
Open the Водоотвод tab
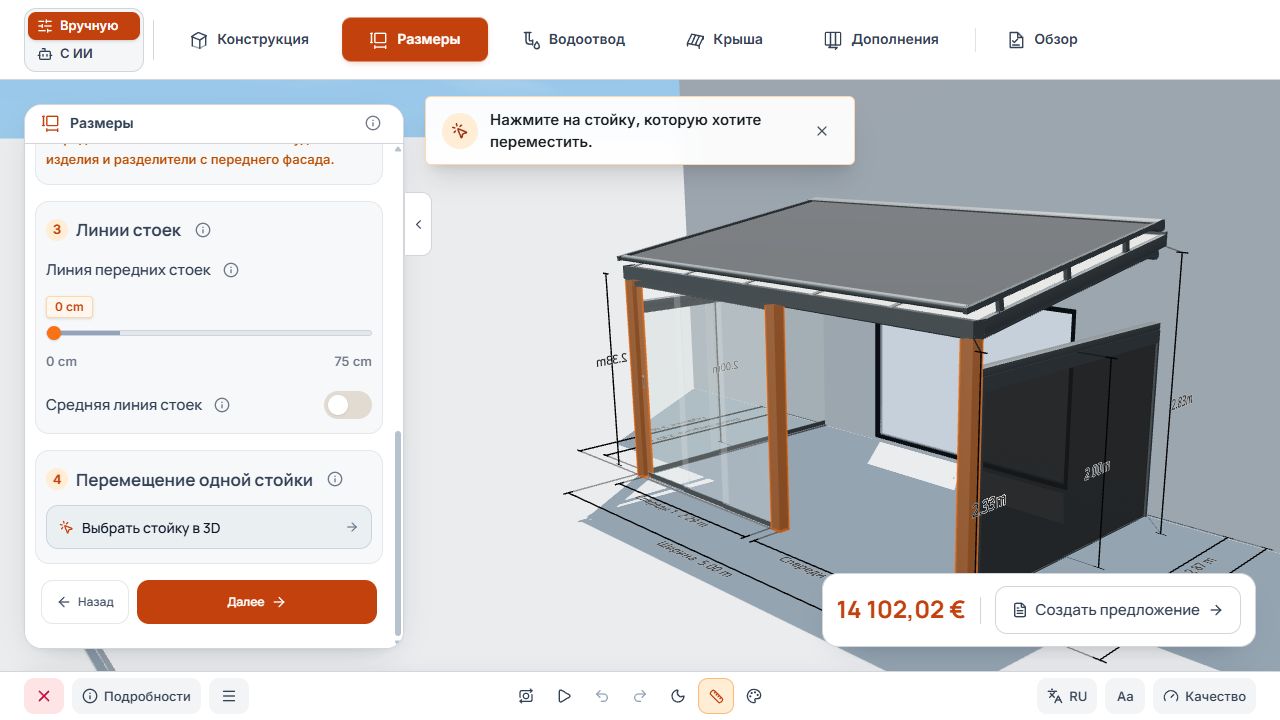574,40
